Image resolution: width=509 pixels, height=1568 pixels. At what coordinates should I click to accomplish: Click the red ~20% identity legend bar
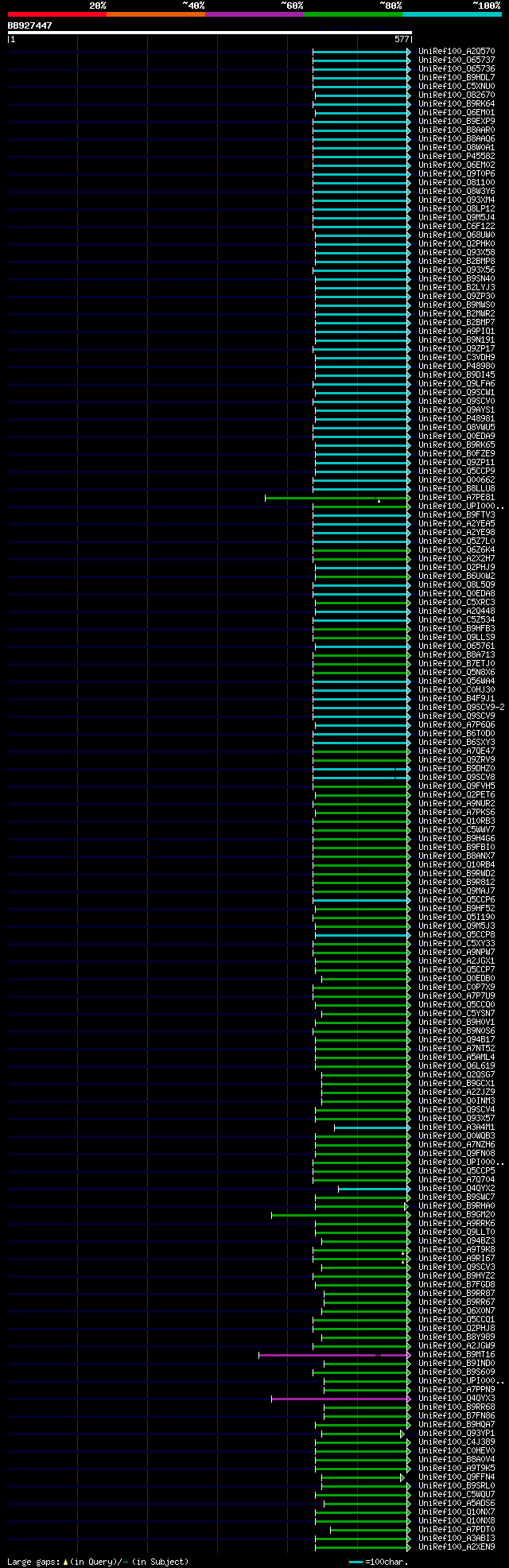click(x=56, y=14)
